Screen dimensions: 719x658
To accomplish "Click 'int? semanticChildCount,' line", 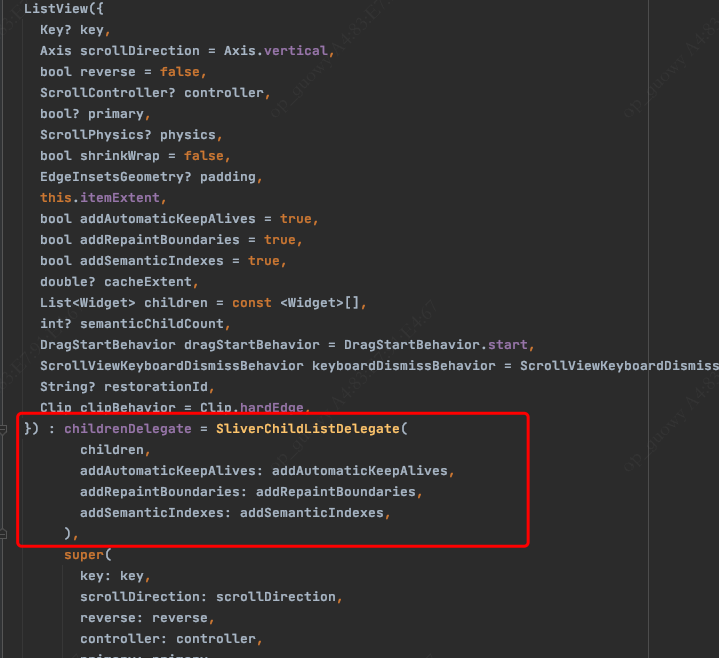I will (135, 324).
